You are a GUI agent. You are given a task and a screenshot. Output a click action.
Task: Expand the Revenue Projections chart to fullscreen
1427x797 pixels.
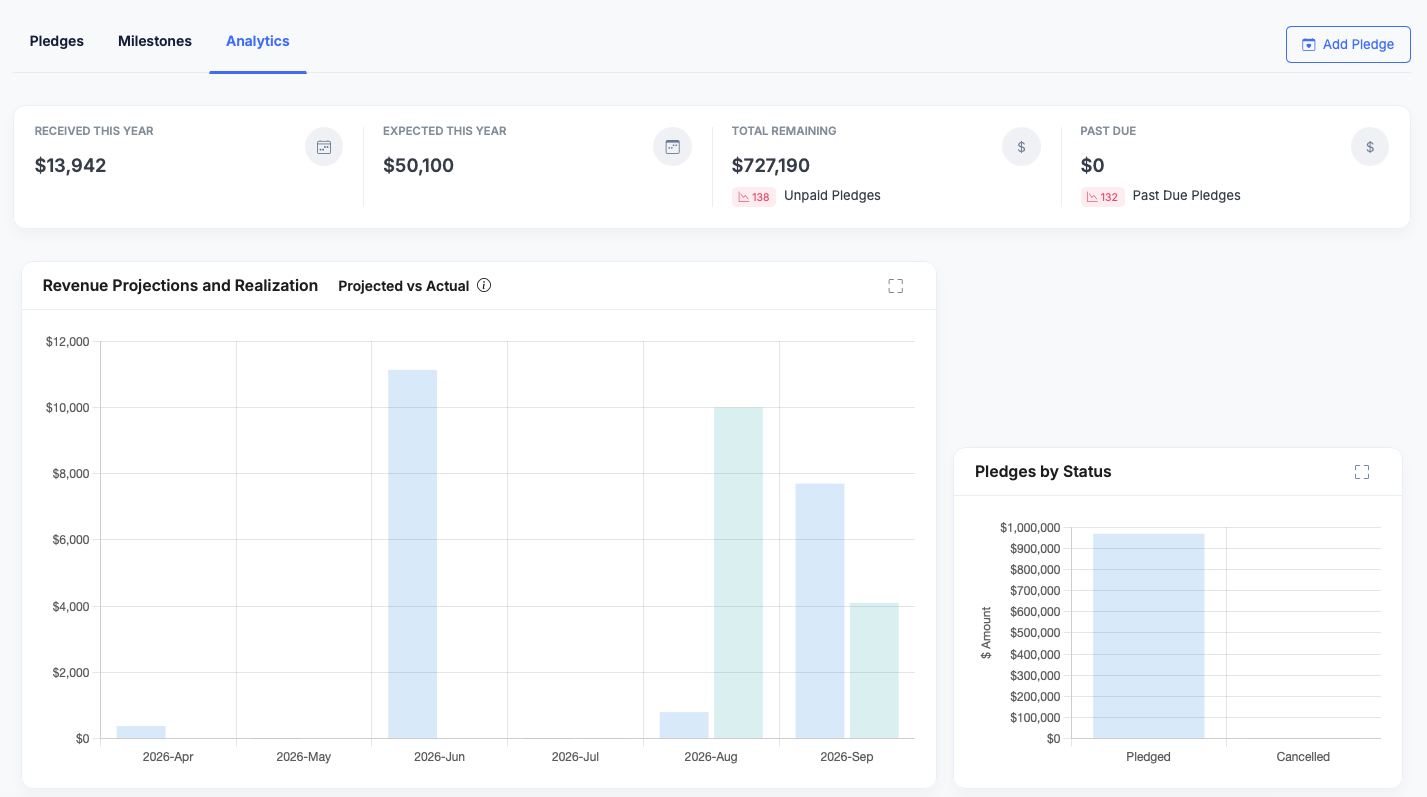[895, 286]
